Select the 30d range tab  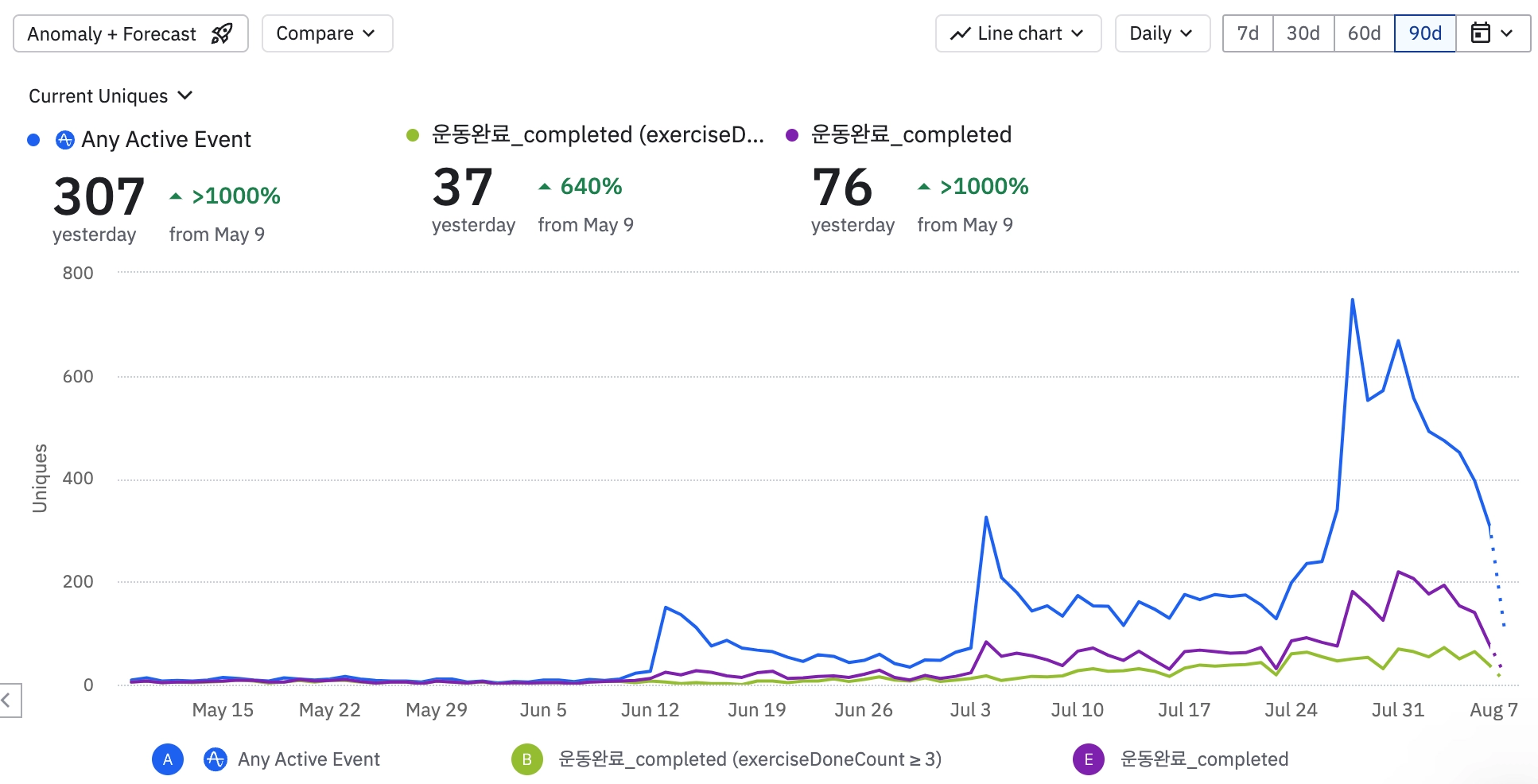(x=1303, y=33)
